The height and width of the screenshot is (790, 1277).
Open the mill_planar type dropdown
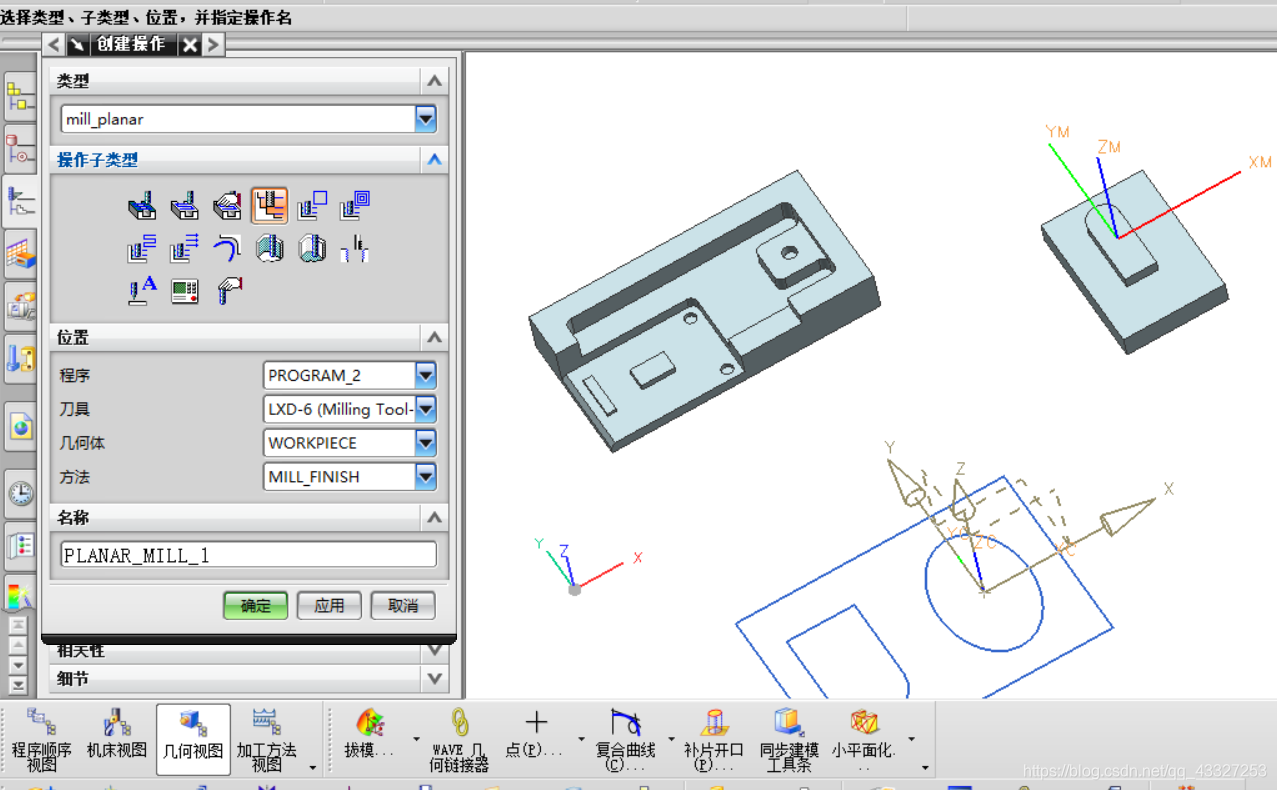point(426,119)
